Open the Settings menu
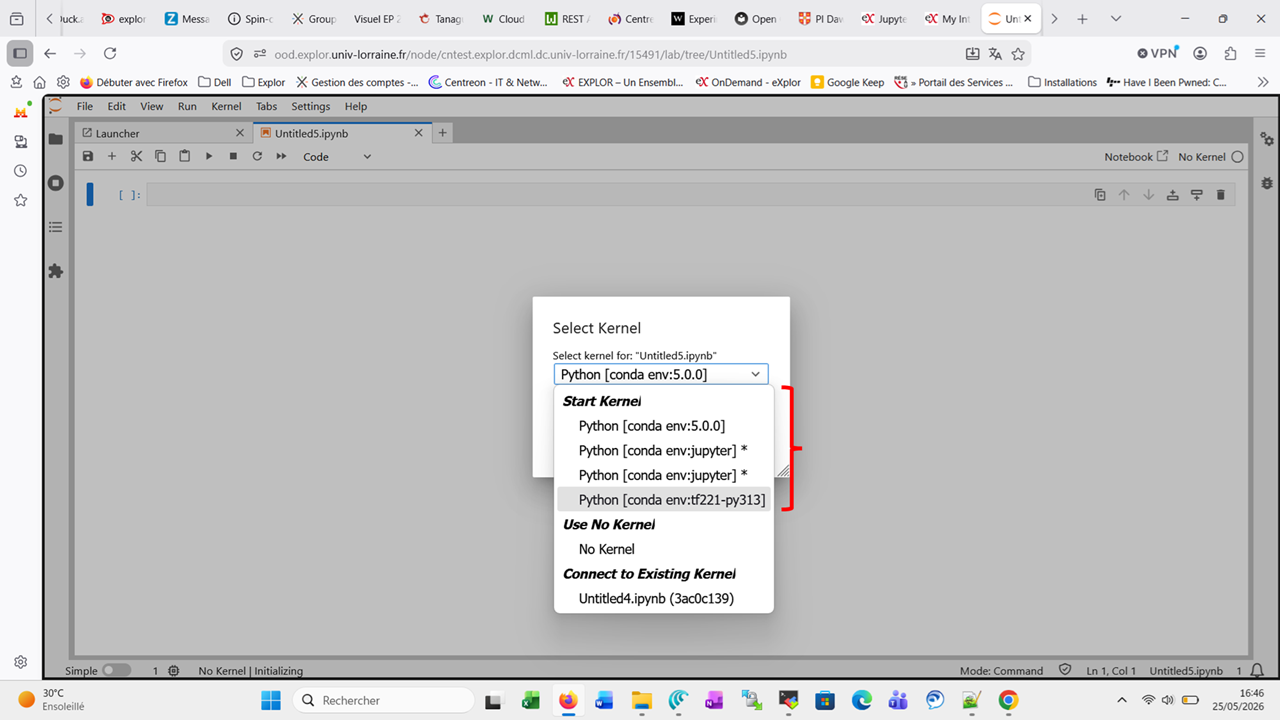This screenshot has width=1280, height=720. coord(311,106)
